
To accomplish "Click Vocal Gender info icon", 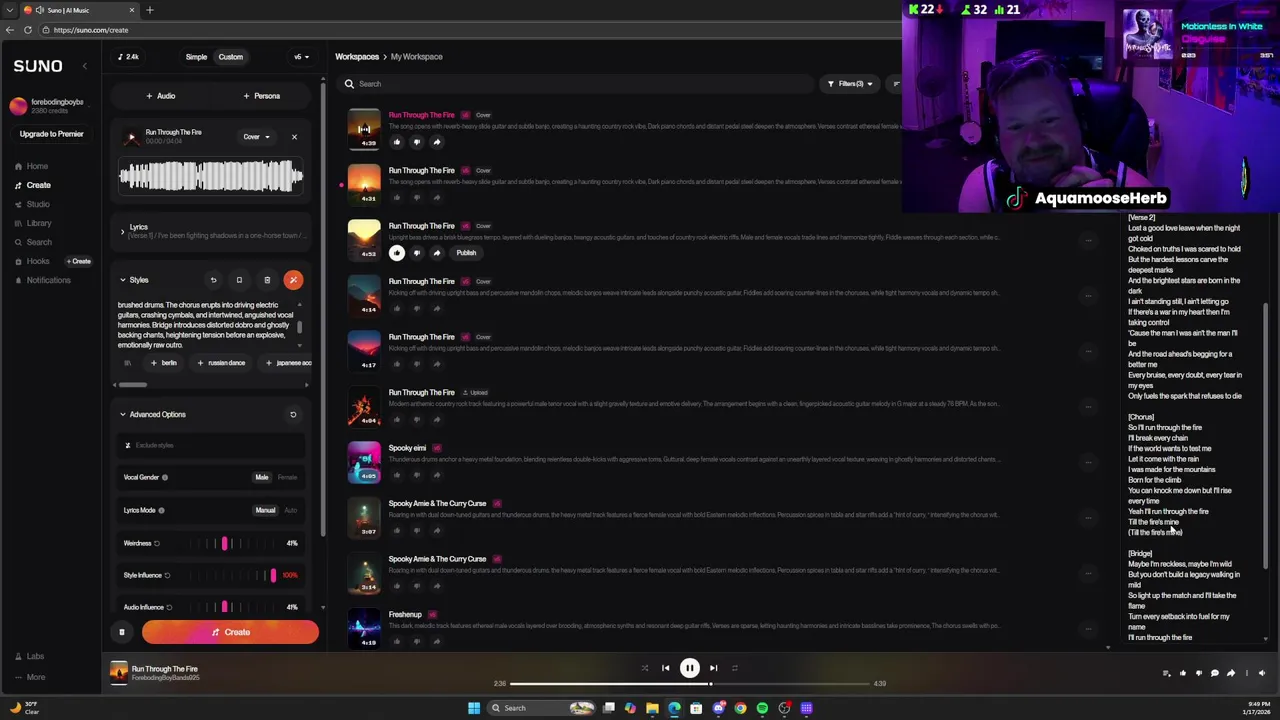I will [x=165, y=478].
